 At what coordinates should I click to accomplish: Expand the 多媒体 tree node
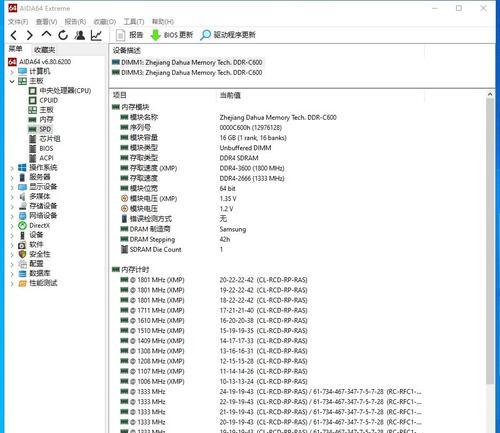pyautogui.click(x=12, y=197)
